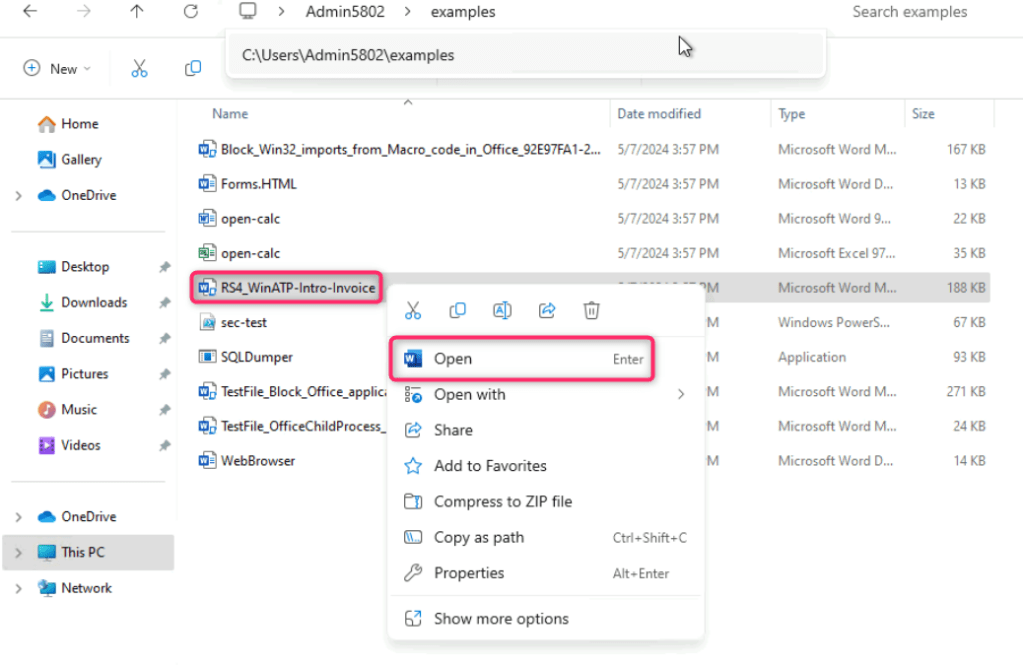Choose Open from the context menu
This screenshot has width=1023, height=665.
(x=521, y=359)
